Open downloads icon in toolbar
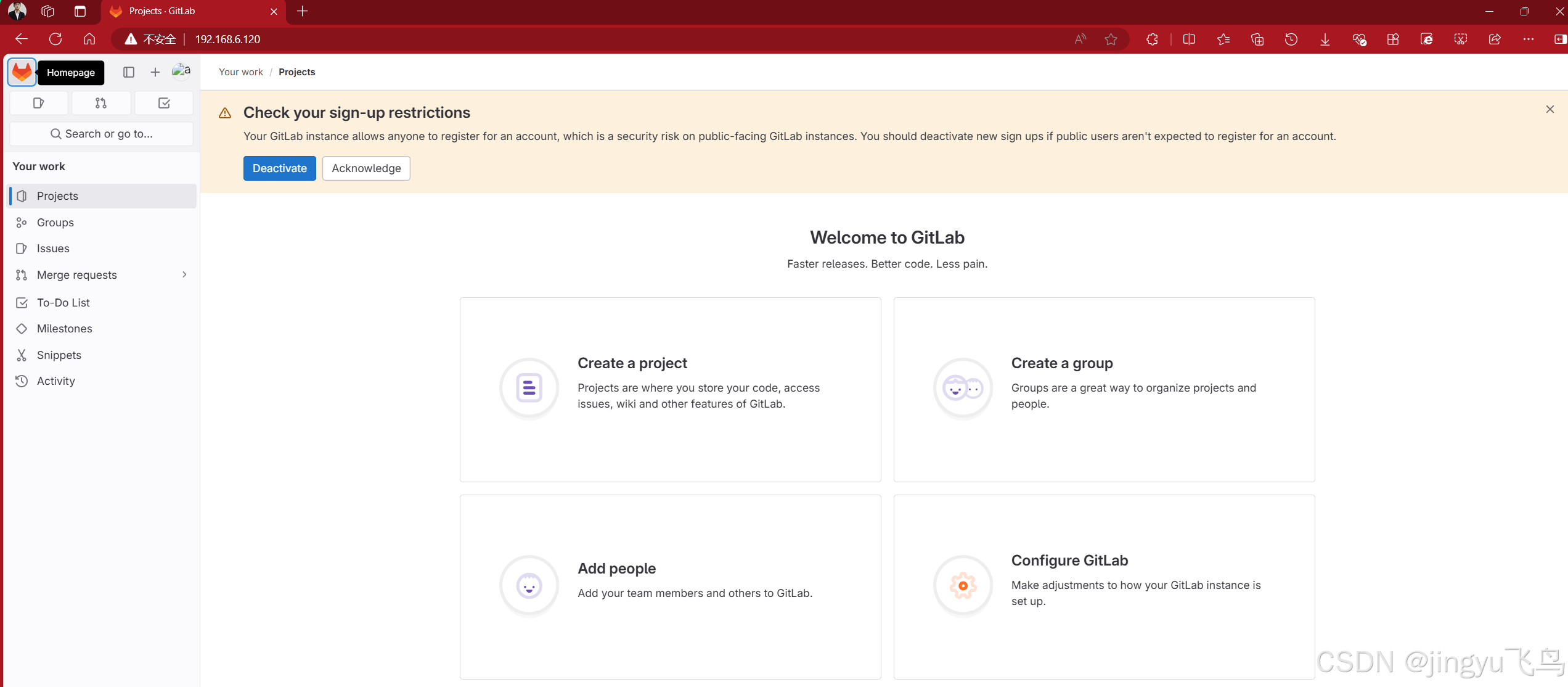The image size is (1568, 687). pyautogui.click(x=1325, y=39)
